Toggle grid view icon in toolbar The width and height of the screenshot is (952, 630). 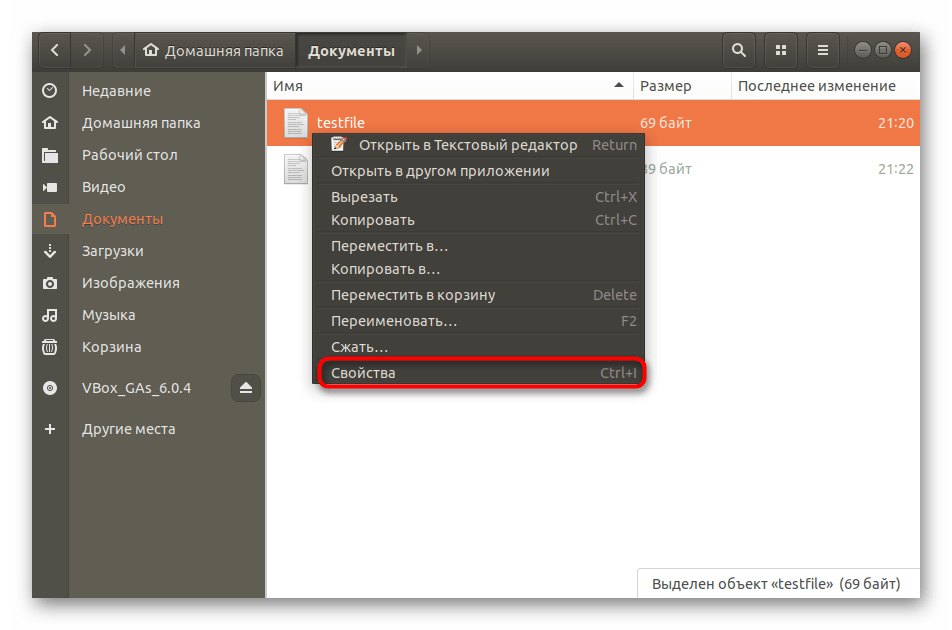tap(780, 50)
